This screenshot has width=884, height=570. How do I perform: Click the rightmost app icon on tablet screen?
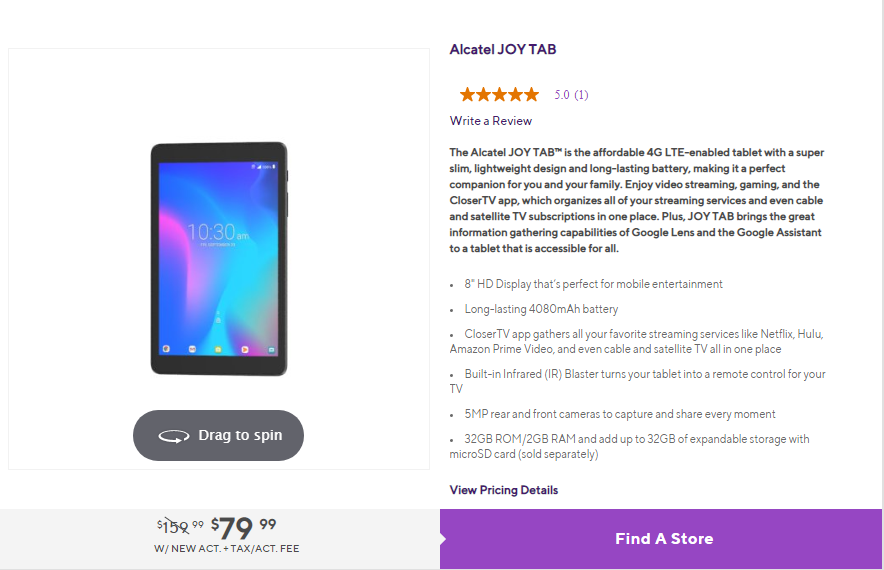(x=270, y=349)
